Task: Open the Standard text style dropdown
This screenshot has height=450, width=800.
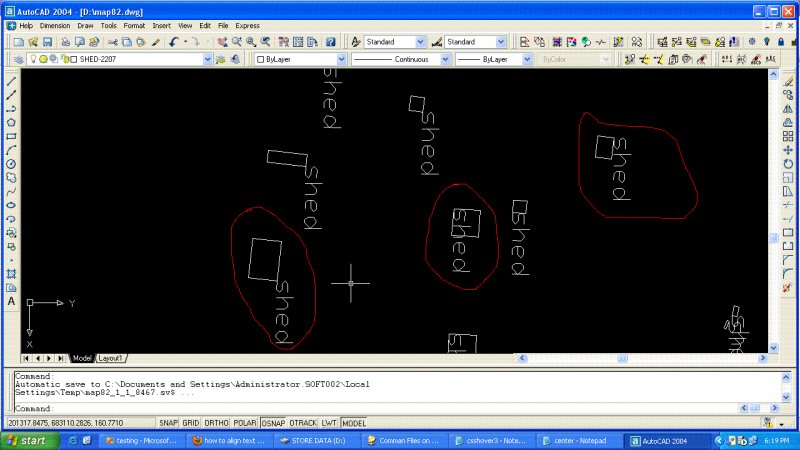Action: click(x=420, y=42)
